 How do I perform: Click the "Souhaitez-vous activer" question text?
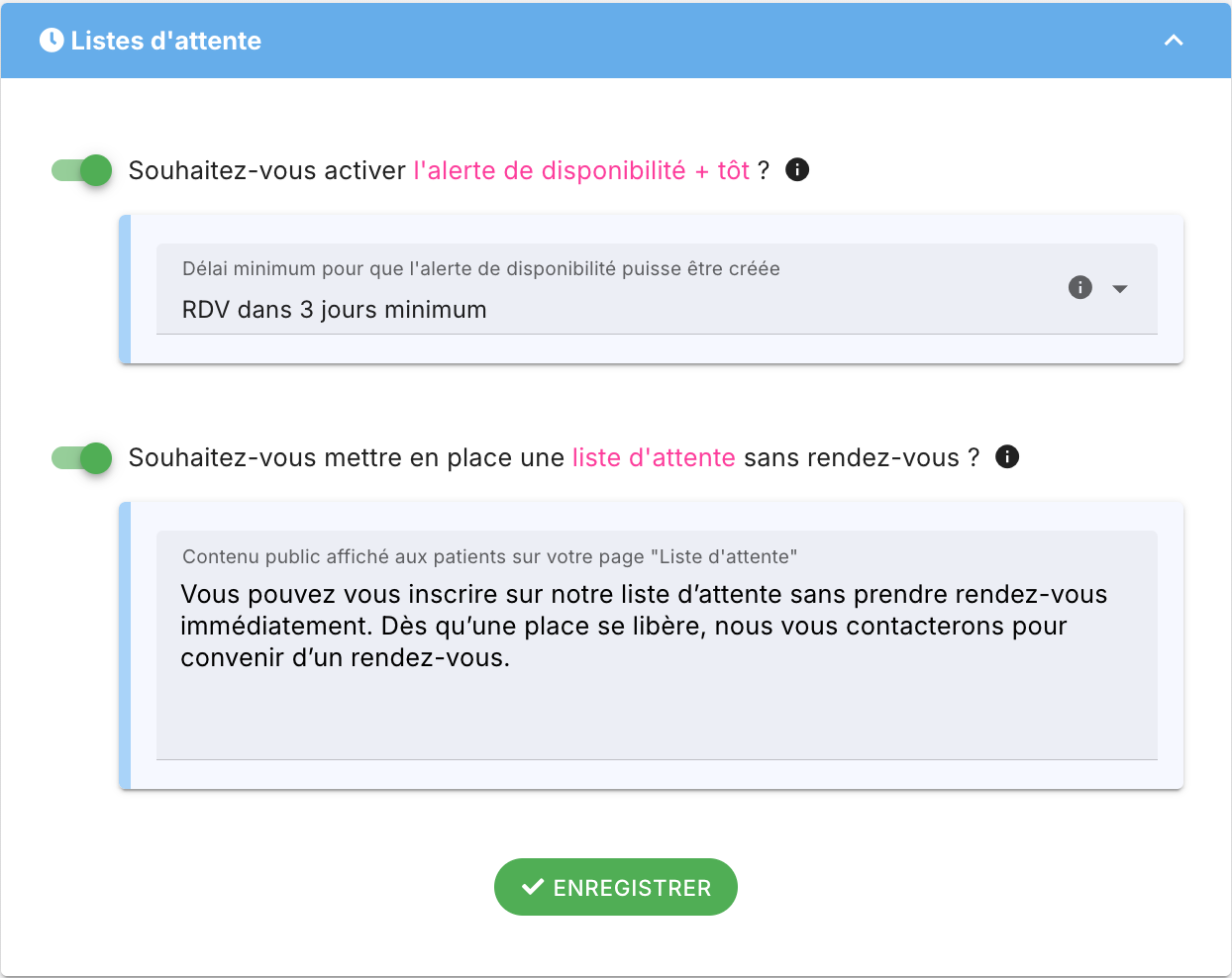pyautogui.click(x=267, y=170)
